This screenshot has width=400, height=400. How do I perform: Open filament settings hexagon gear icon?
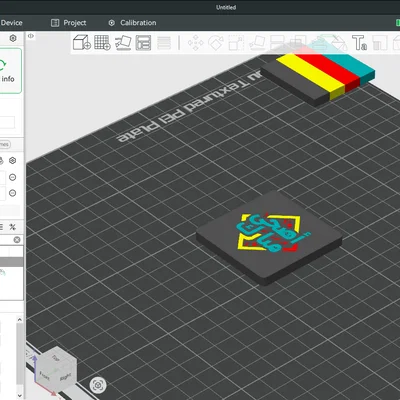point(13,161)
